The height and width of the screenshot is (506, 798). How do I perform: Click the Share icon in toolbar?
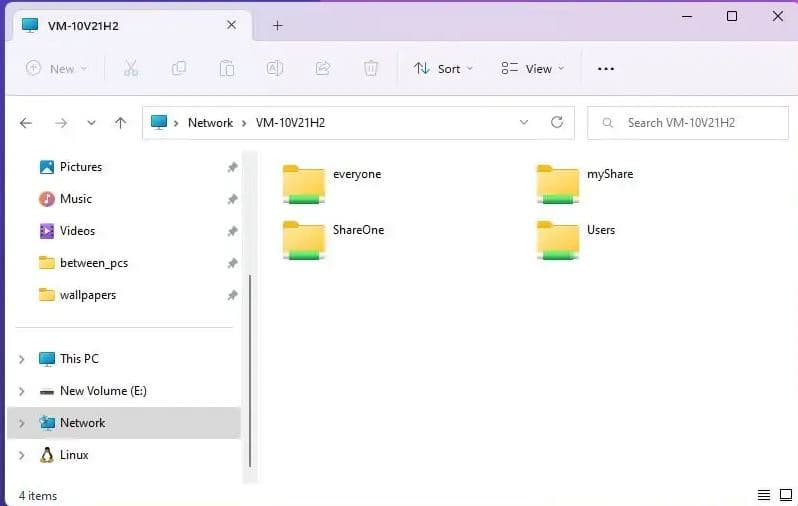[x=323, y=69]
